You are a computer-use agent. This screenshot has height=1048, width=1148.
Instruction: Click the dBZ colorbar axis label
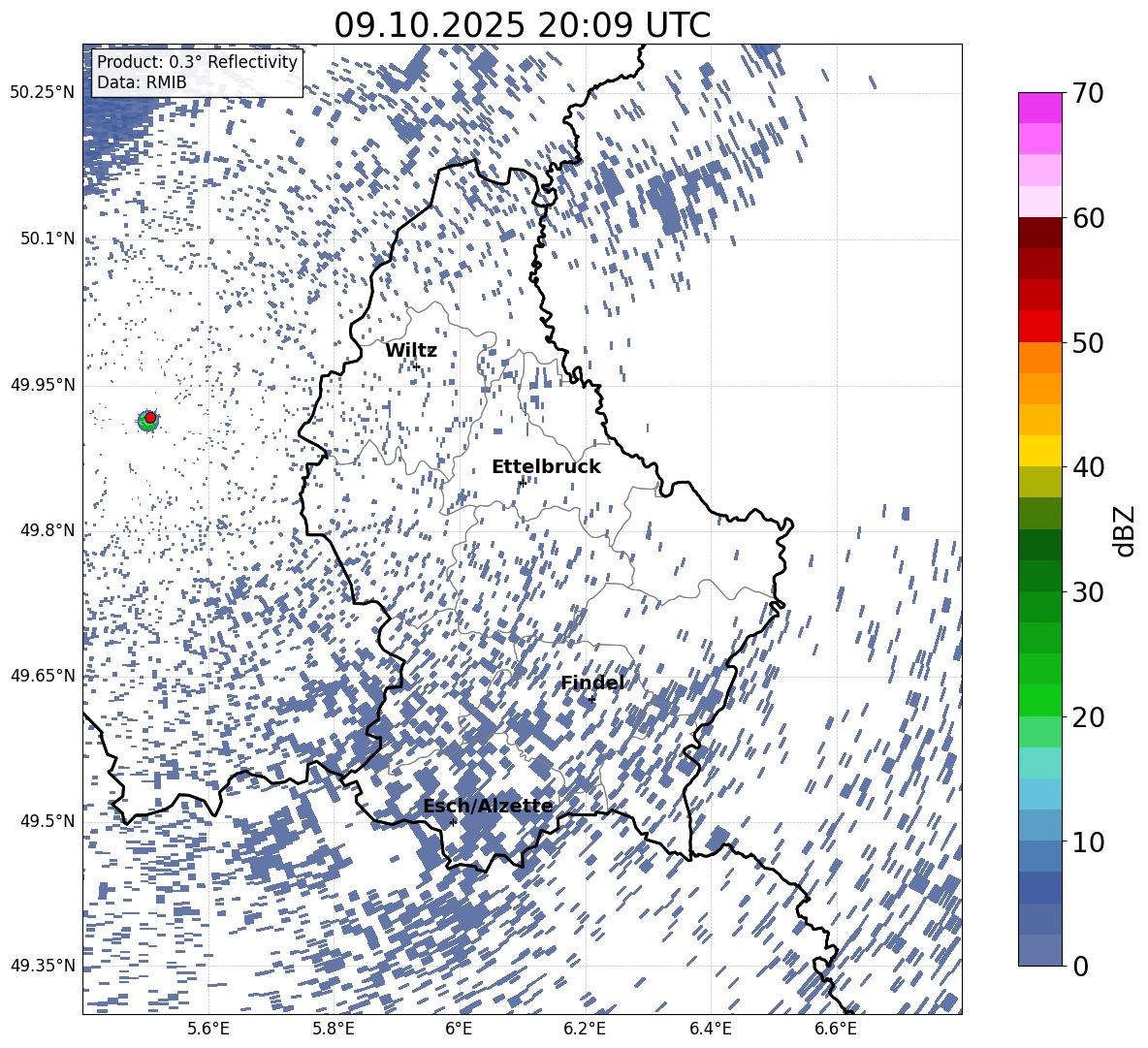(x=1125, y=530)
